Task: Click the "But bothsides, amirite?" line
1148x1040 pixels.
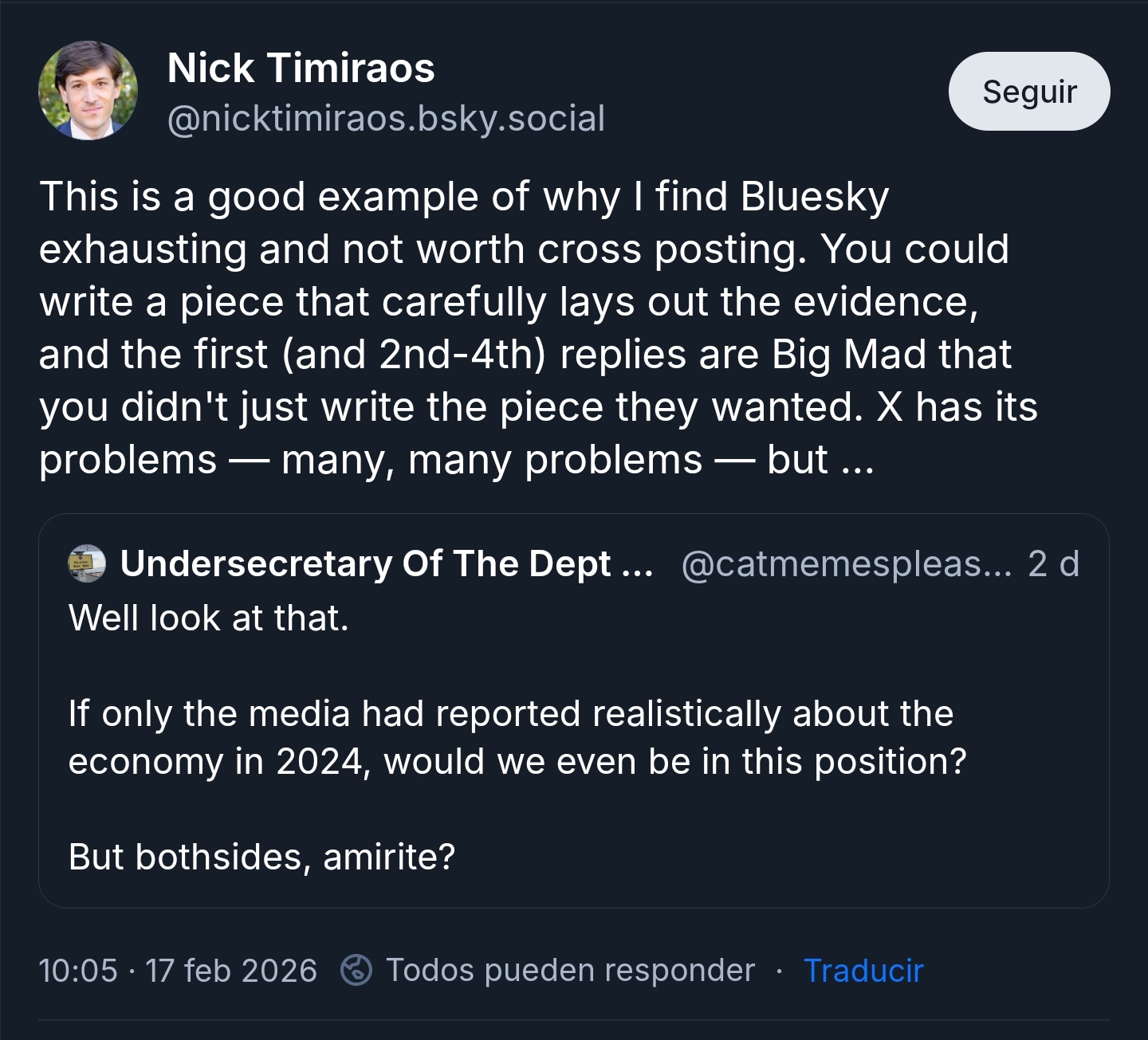Action: point(261,858)
